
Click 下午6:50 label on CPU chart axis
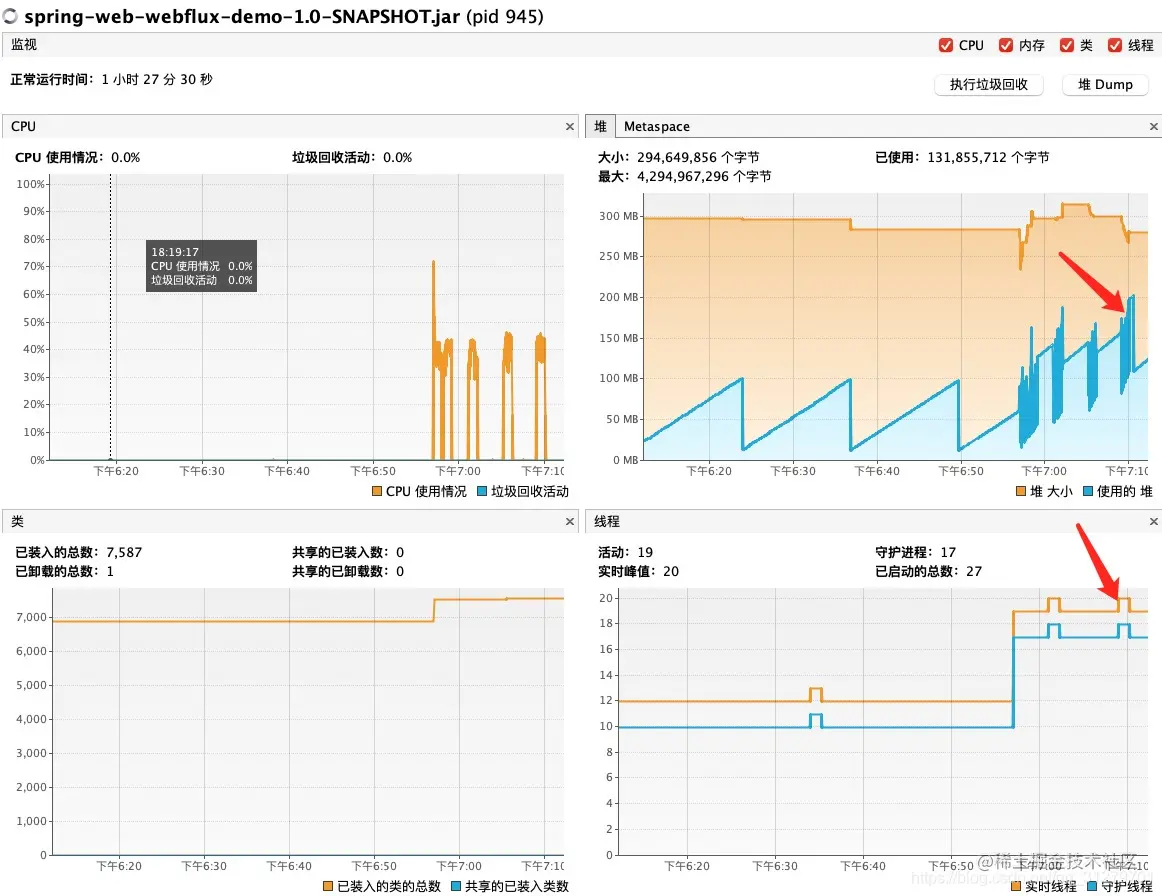tap(373, 471)
